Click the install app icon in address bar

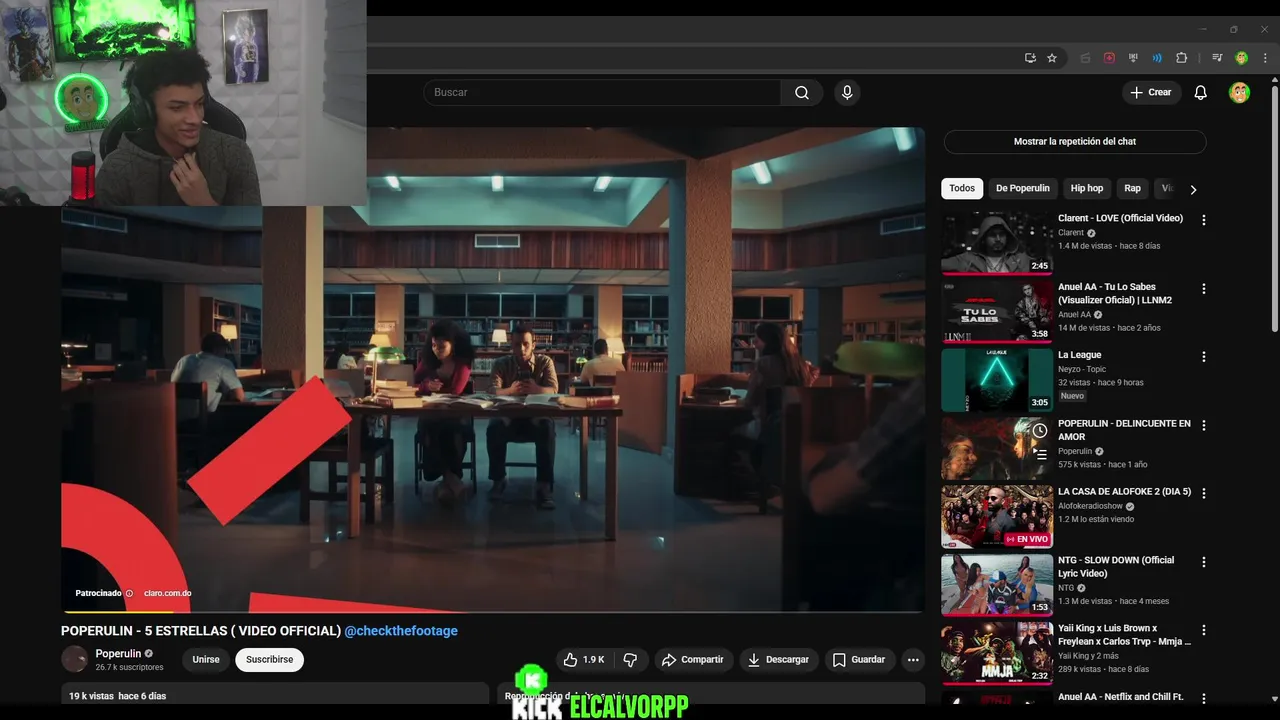tap(1030, 58)
